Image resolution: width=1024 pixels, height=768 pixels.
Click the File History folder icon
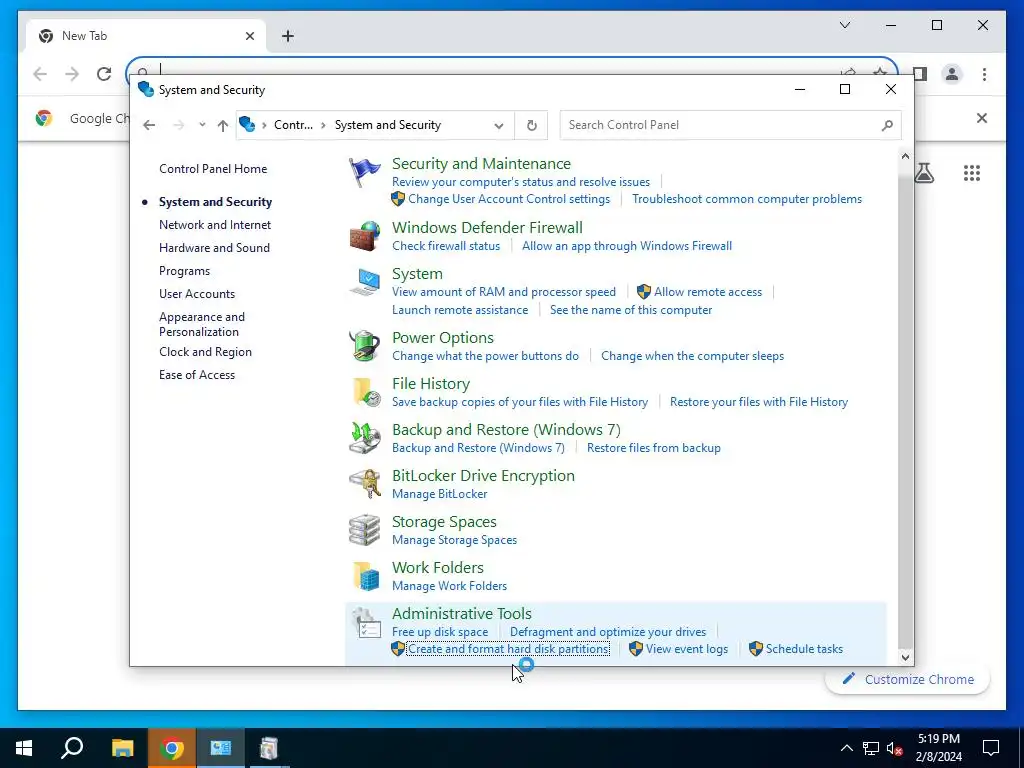[x=364, y=392]
